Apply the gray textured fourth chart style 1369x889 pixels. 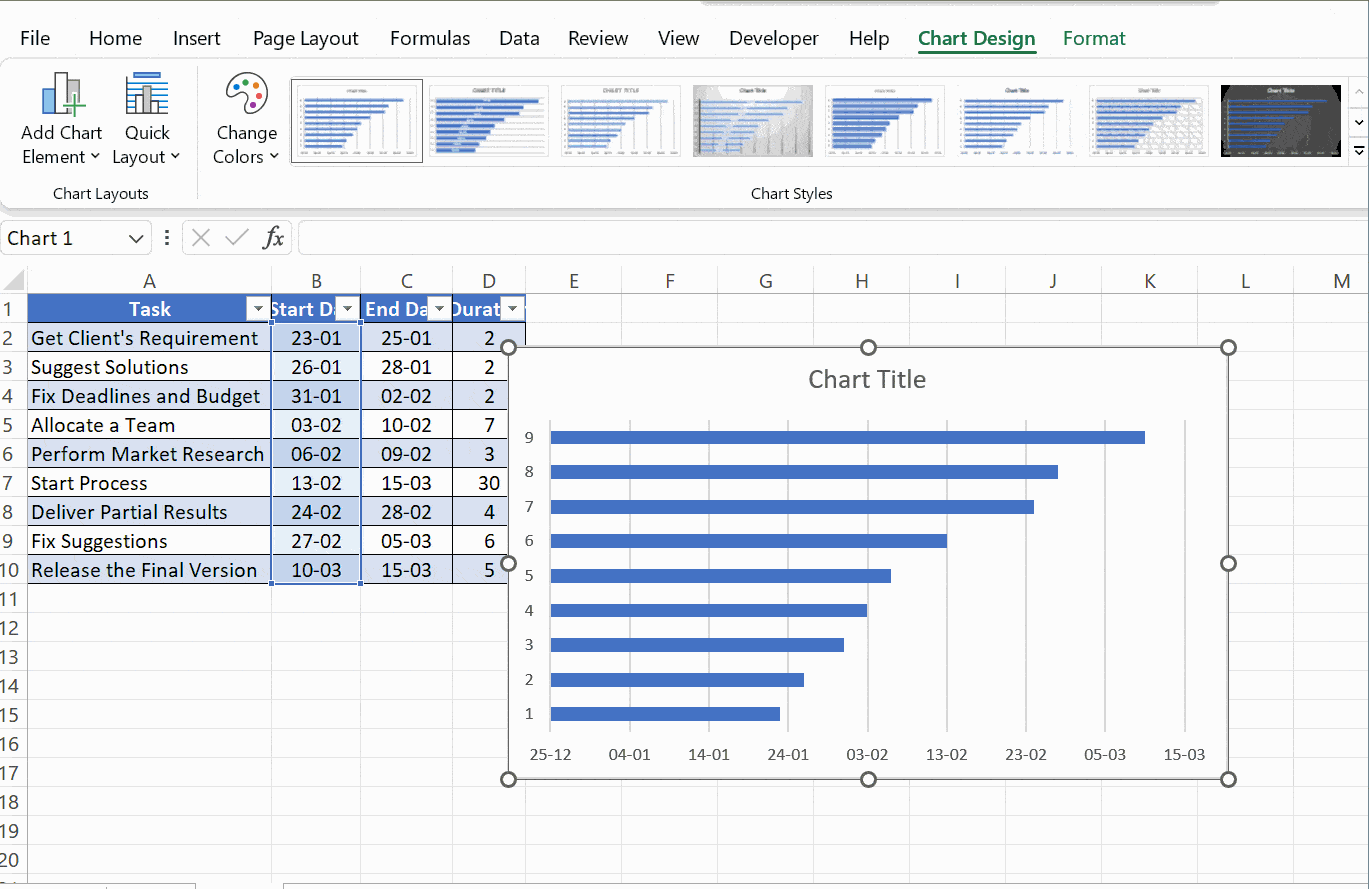pyautogui.click(x=753, y=121)
